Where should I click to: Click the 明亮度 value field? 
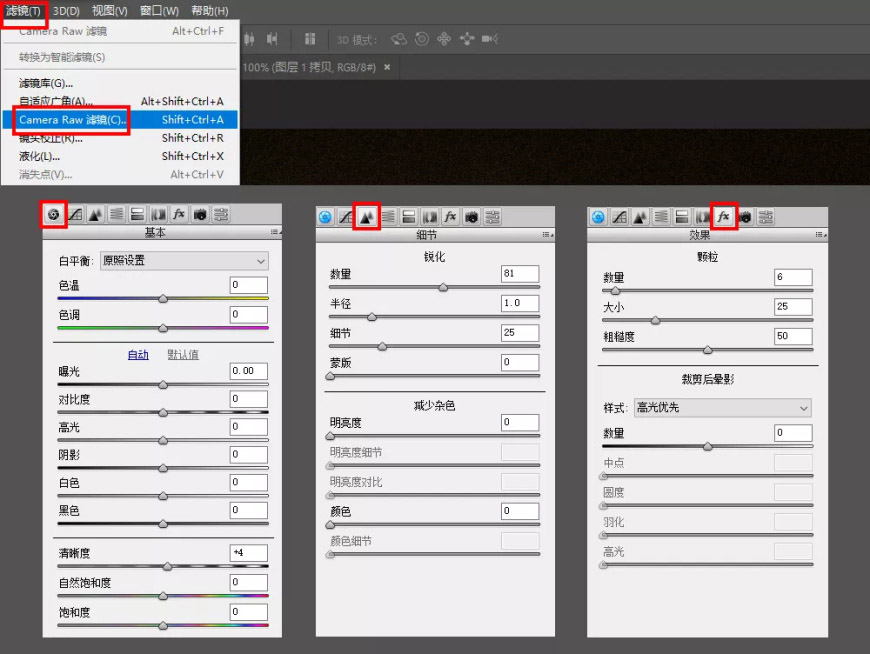tap(520, 423)
